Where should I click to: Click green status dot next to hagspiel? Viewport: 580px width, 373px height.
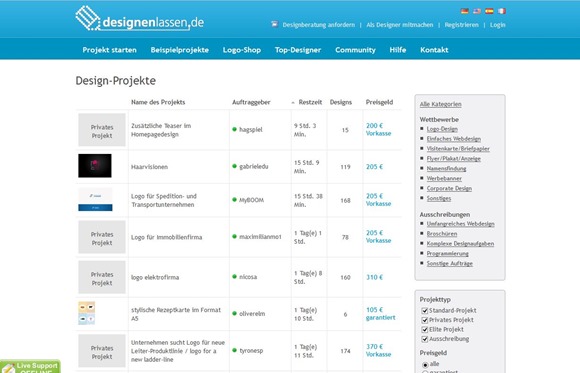(235, 129)
